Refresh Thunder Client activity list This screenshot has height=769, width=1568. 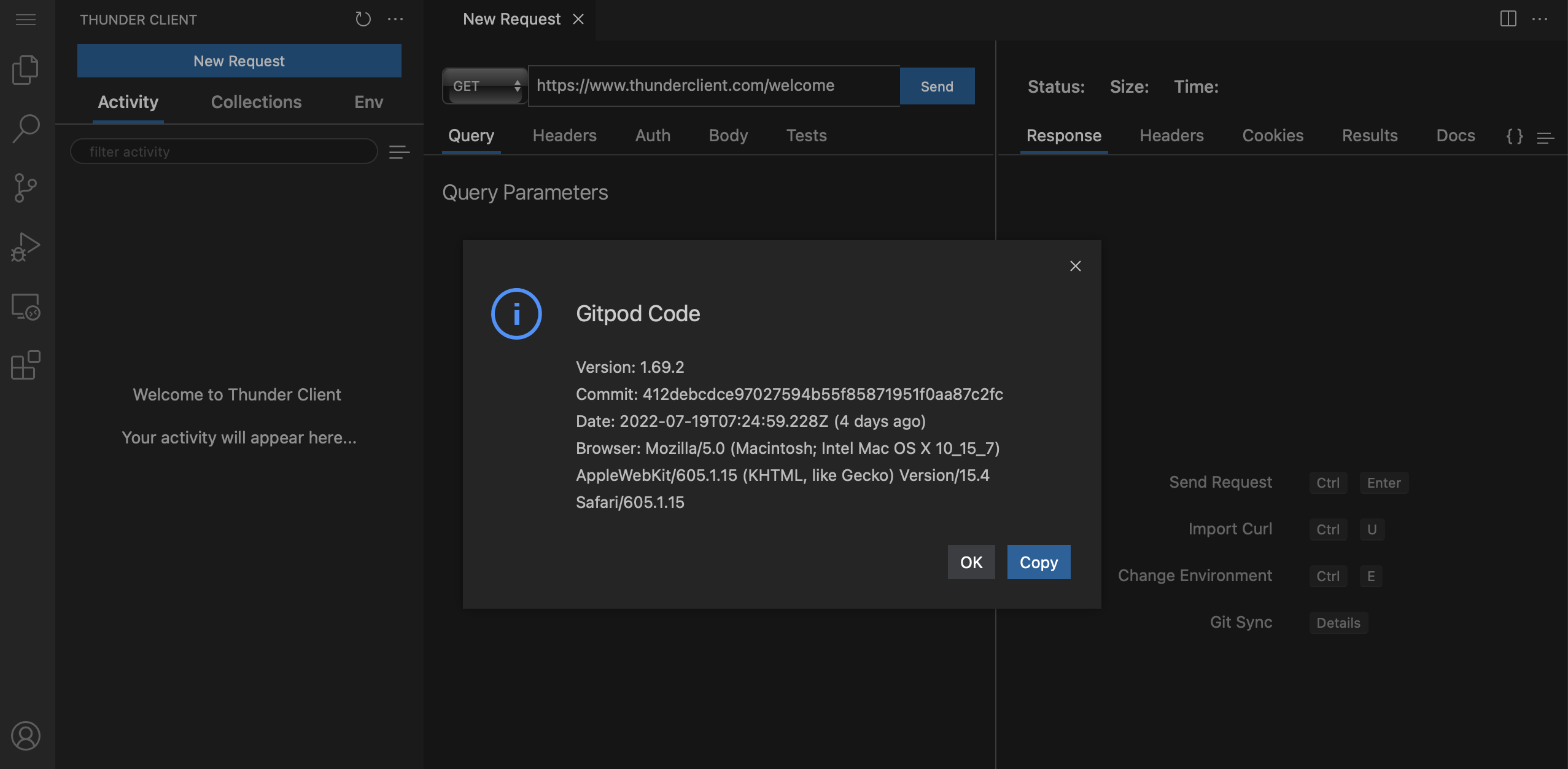[x=362, y=19]
